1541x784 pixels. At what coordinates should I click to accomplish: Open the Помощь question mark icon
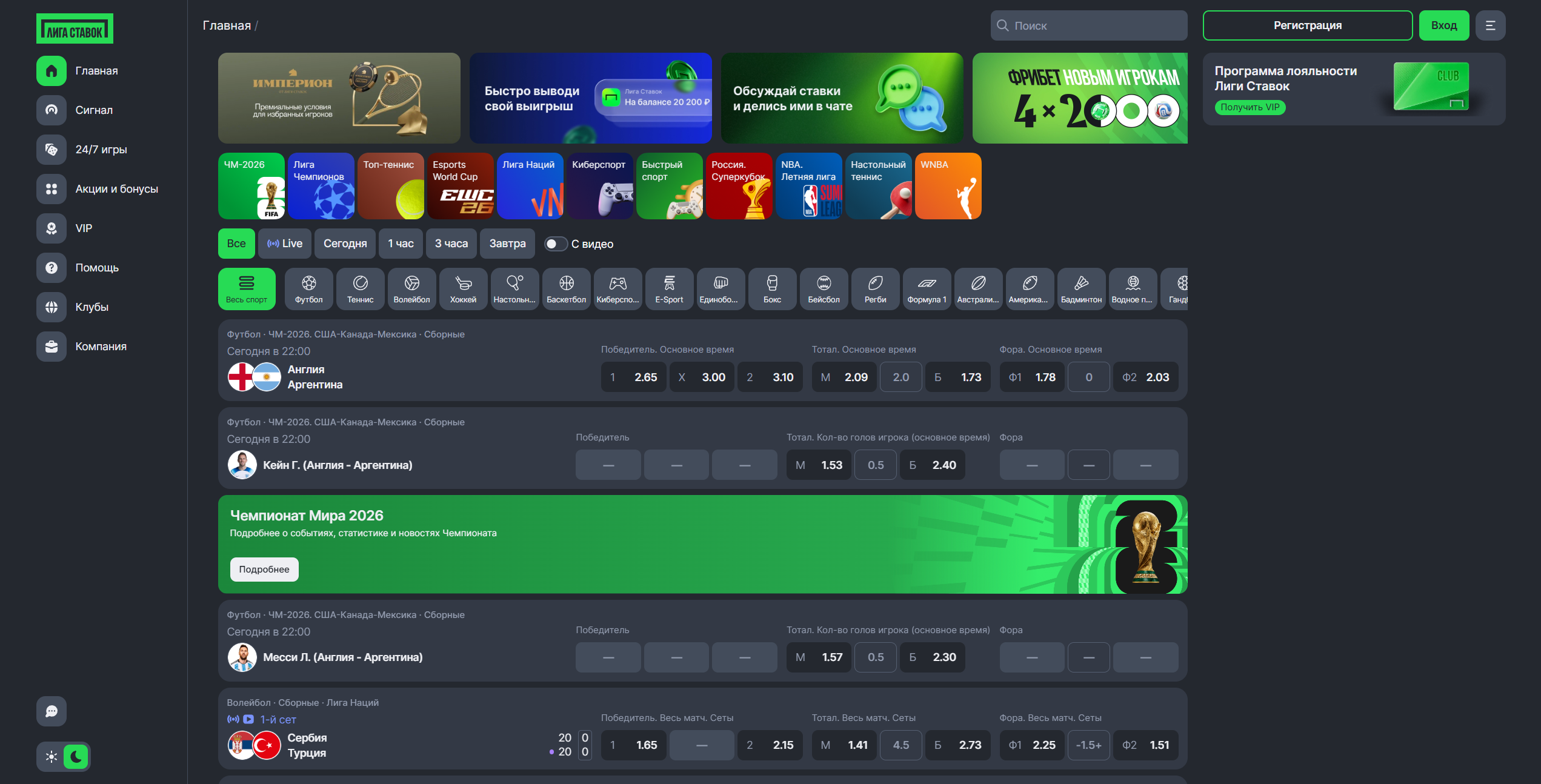[x=52, y=268]
